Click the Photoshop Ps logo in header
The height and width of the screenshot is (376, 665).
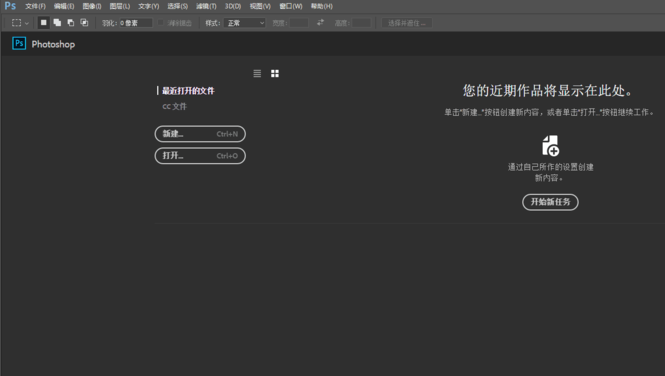(x=19, y=44)
